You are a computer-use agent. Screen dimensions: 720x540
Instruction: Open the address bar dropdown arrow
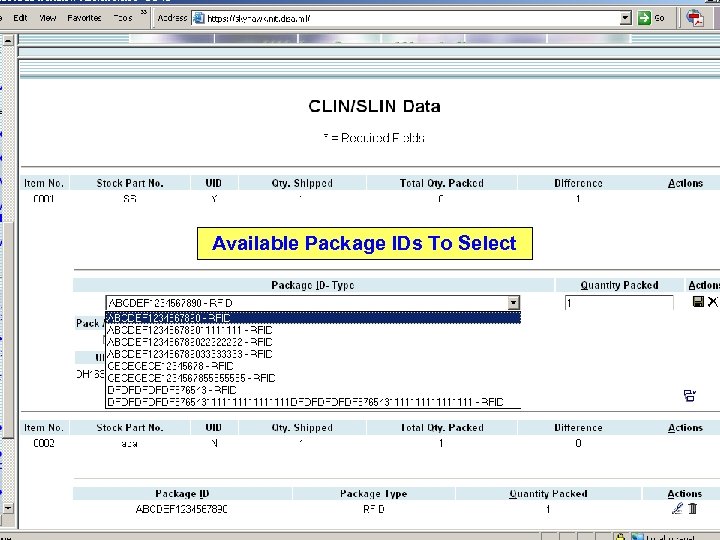(625, 18)
